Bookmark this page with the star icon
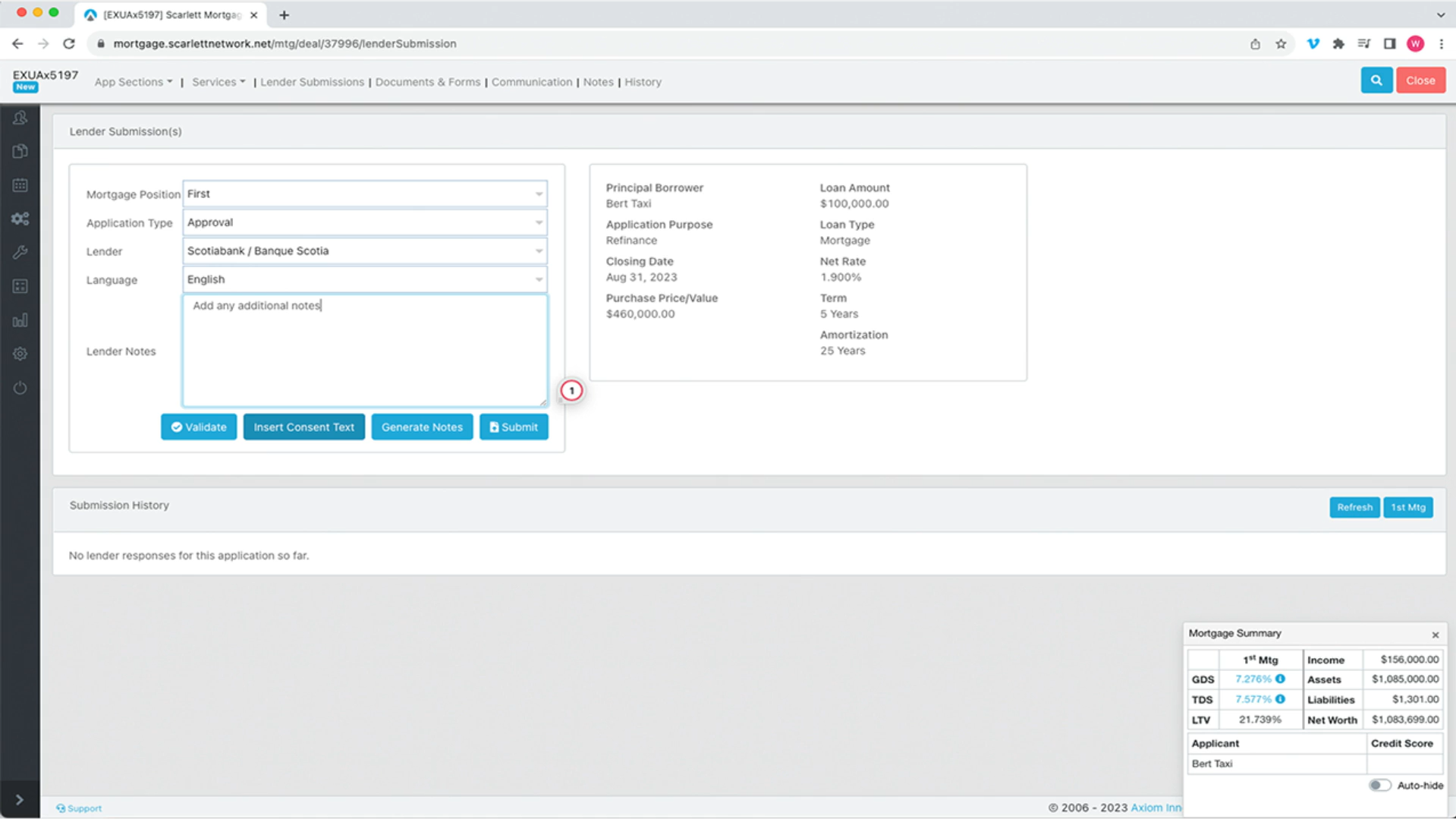Viewport: 1456px width, 819px height. pos(1281,44)
